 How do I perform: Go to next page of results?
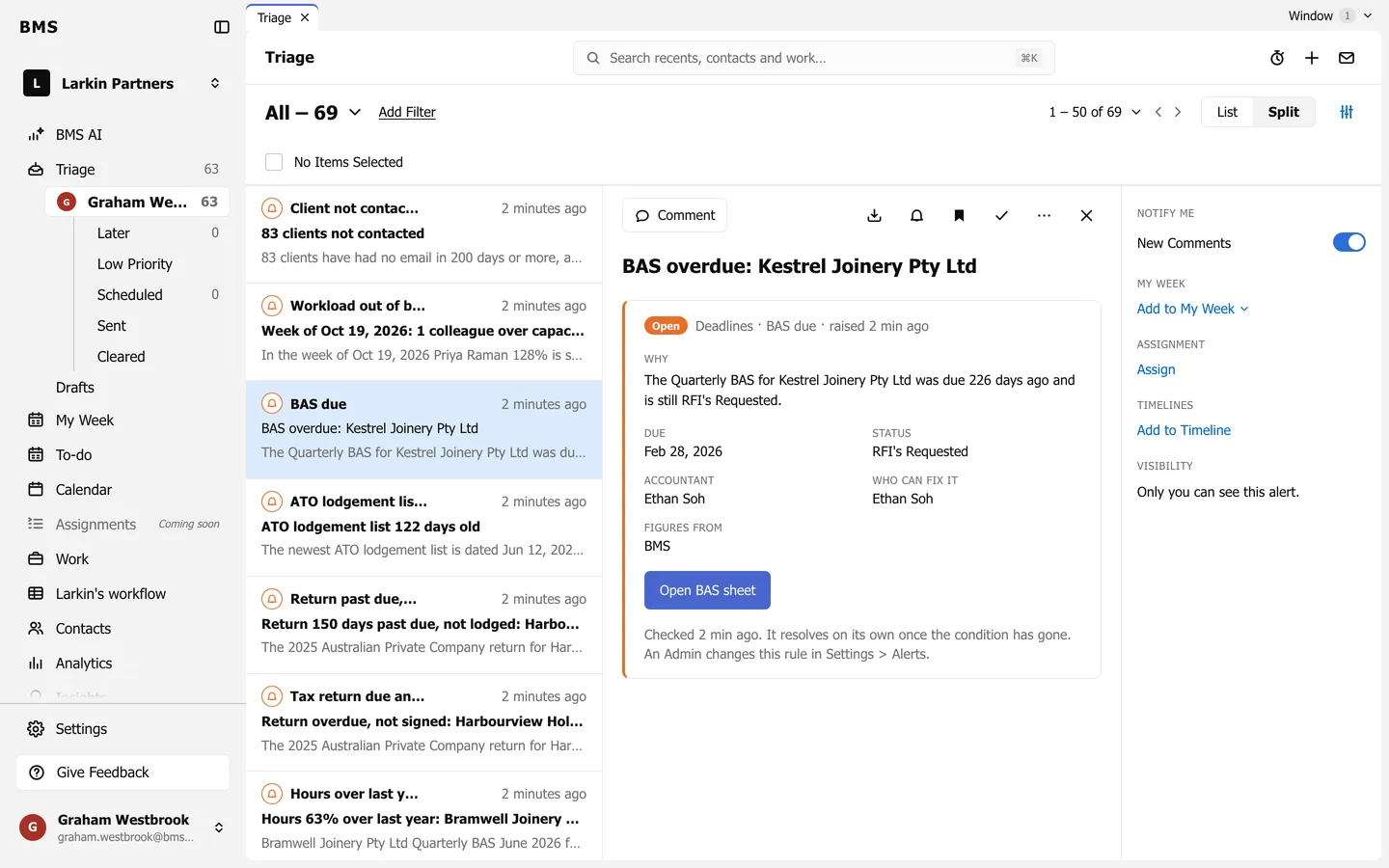[x=1178, y=112]
